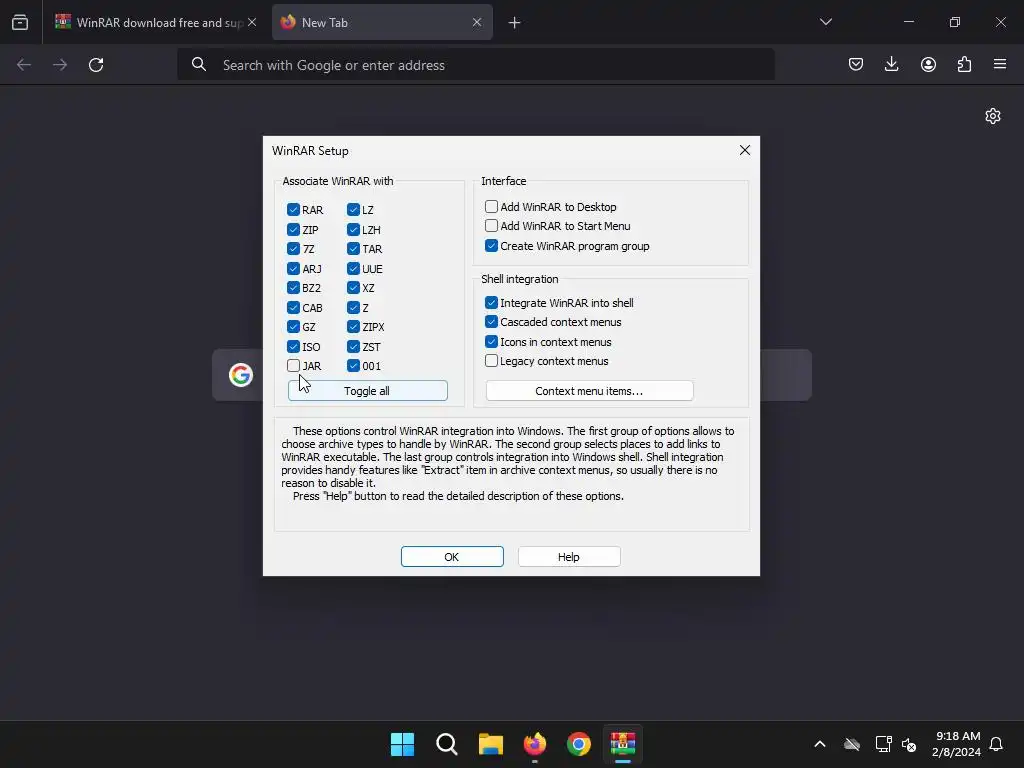Open the Firefox account icon
Screen dimensions: 1024x768
[x=928, y=64]
